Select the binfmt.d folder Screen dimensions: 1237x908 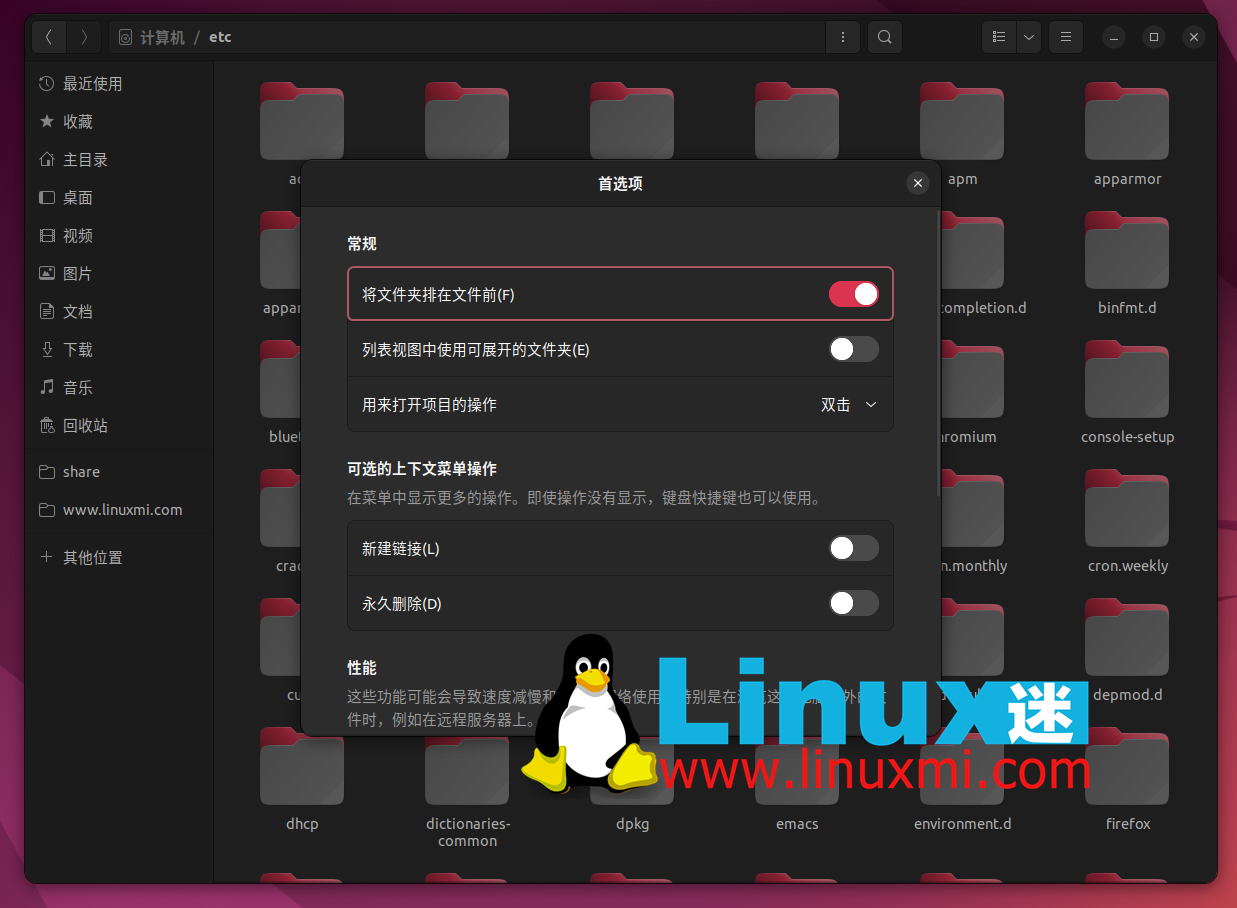(x=1127, y=264)
